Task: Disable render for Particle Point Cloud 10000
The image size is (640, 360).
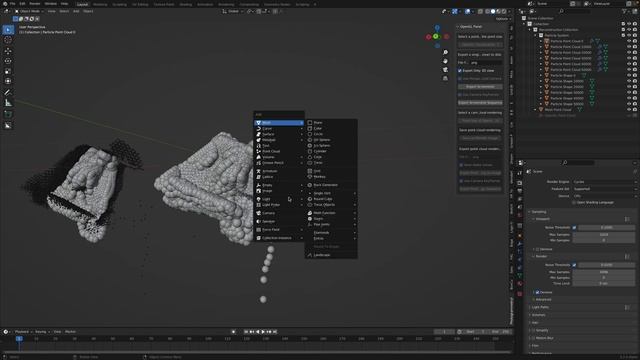Action: 635,47
